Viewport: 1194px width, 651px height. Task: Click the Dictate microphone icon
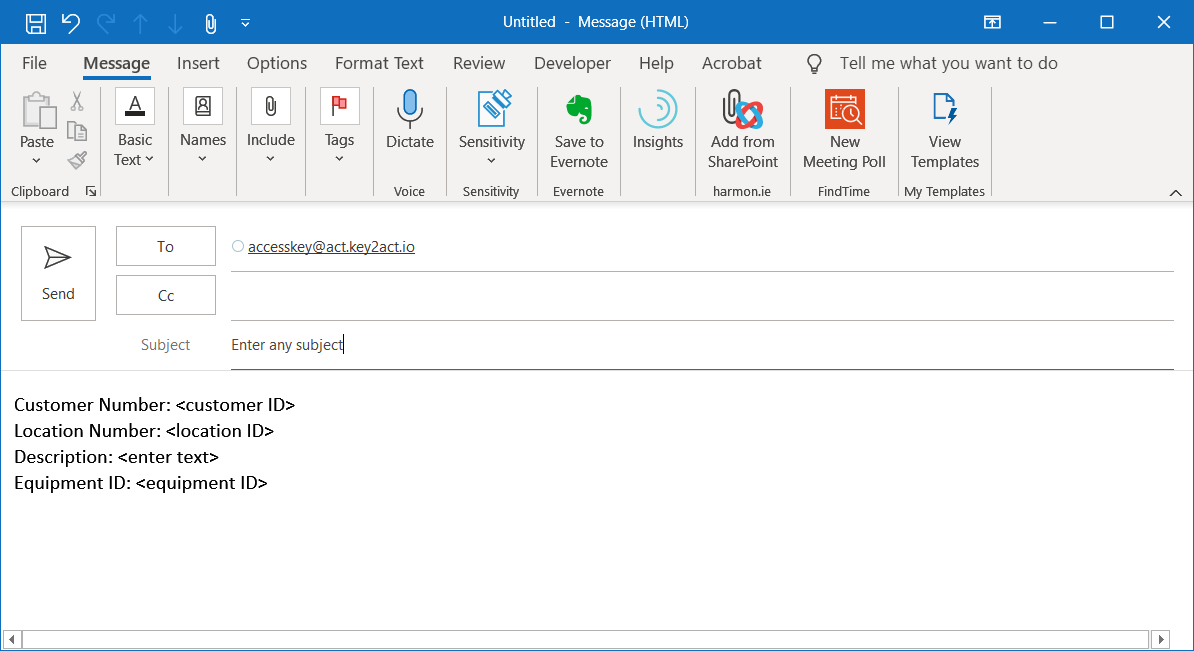(x=410, y=109)
